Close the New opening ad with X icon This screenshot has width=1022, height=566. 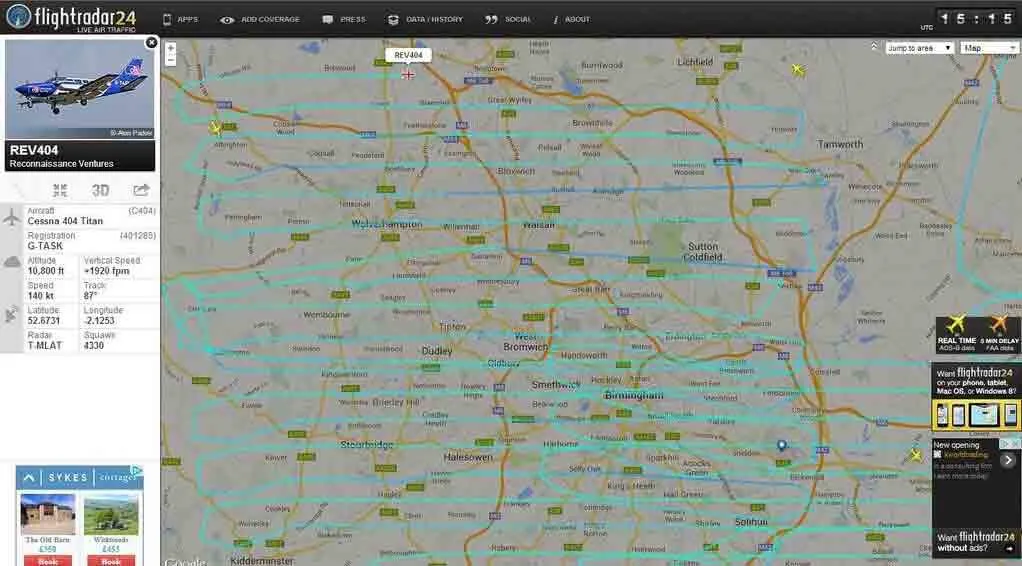click(x=1016, y=443)
